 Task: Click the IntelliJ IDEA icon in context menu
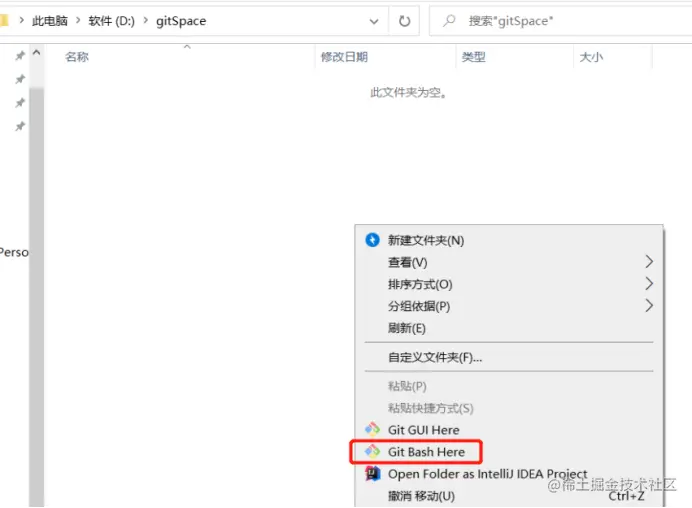click(x=372, y=474)
